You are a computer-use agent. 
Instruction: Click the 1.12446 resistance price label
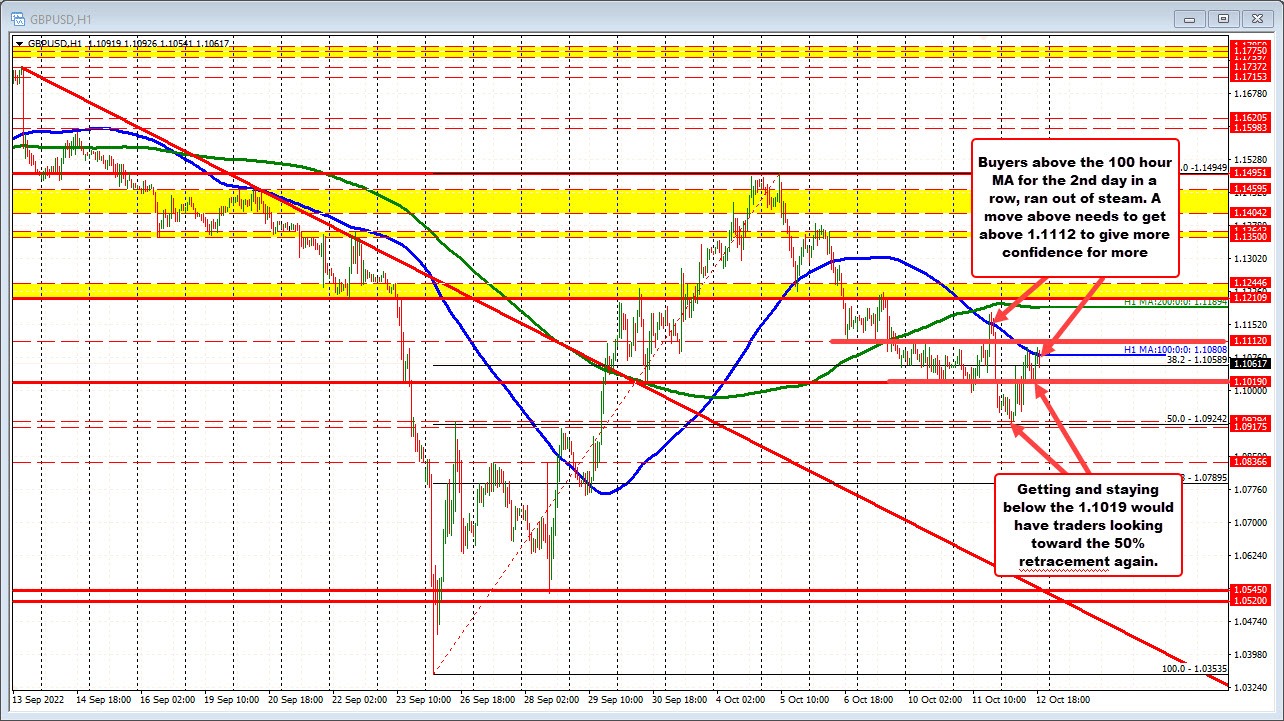pyautogui.click(x=1249, y=284)
